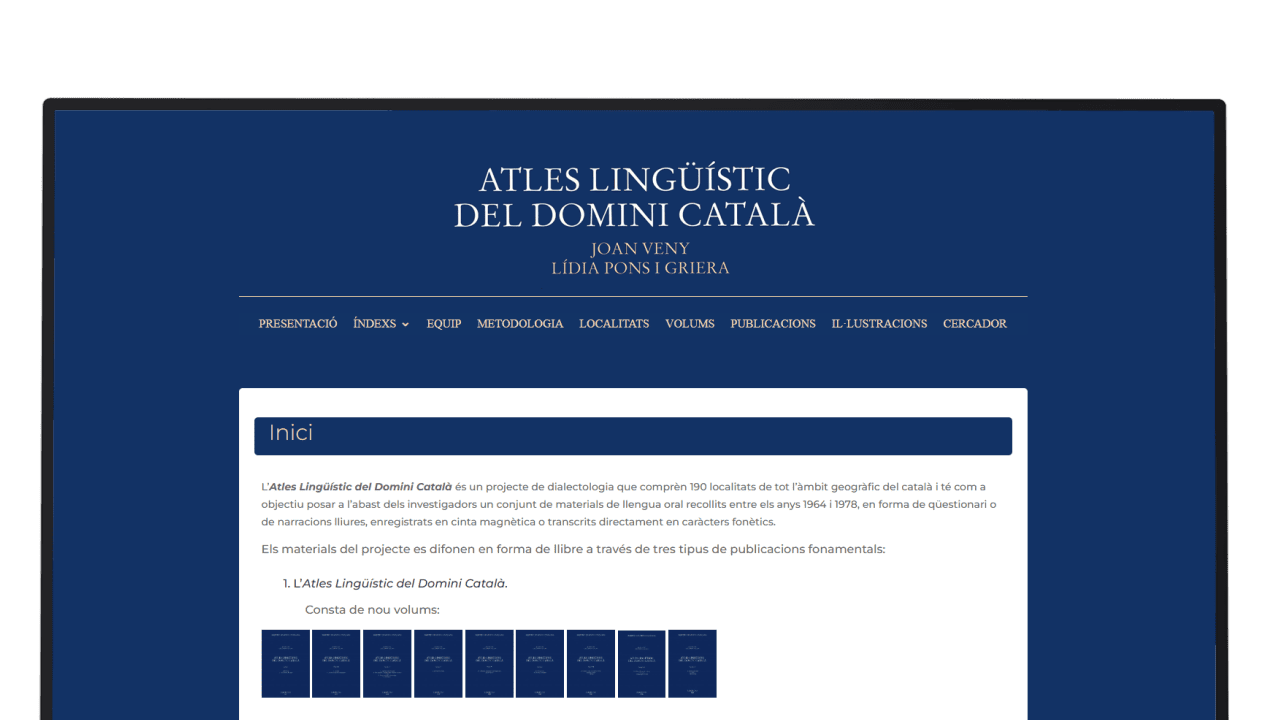This screenshot has width=1280, height=720.
Task: Expand the Índexs dropdown menu
Action: click(380, 324)
